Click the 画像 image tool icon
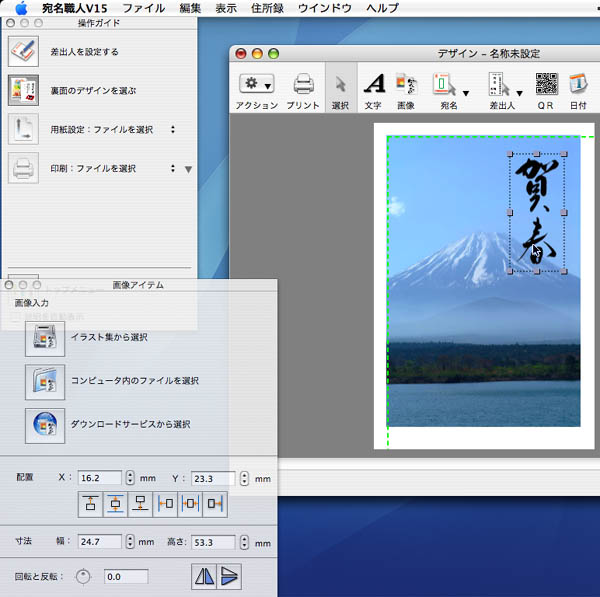This screenshot has width=600, height=597. (x=405, y=85)
